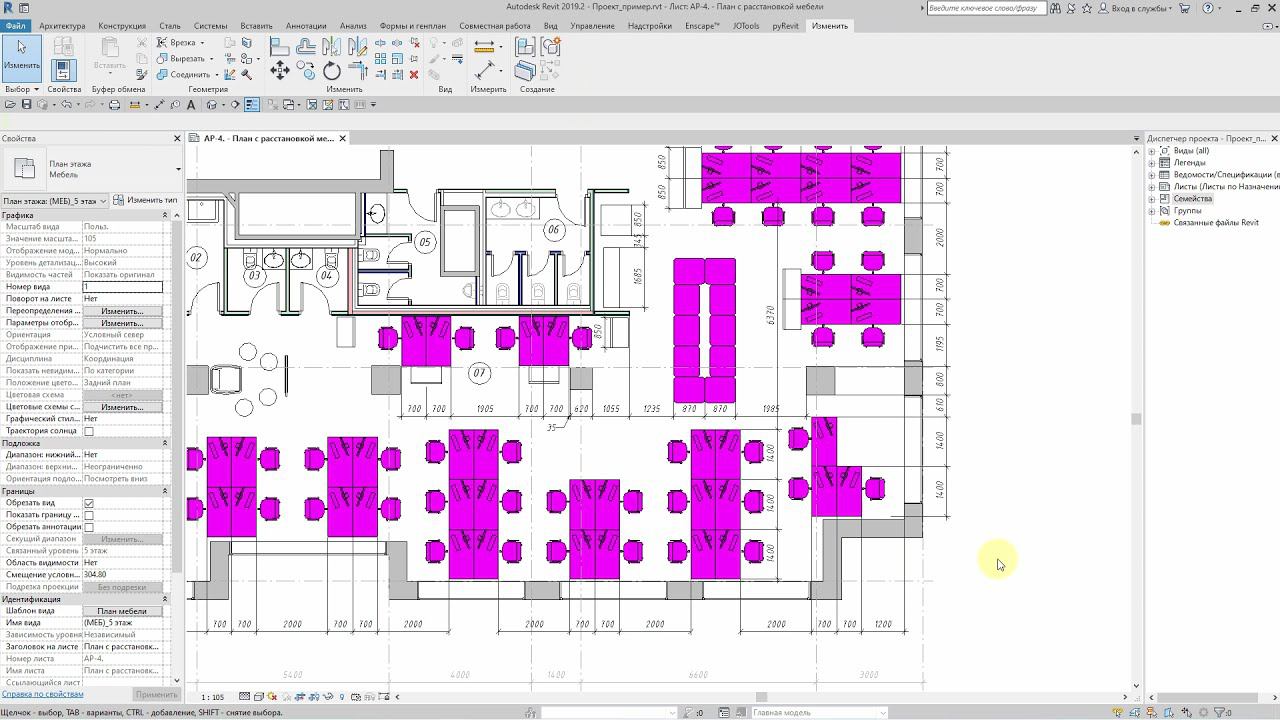Viewport: 1280px width, 720px height.
Task: Open the Справка по свойствам link
Action: (42, 694)
